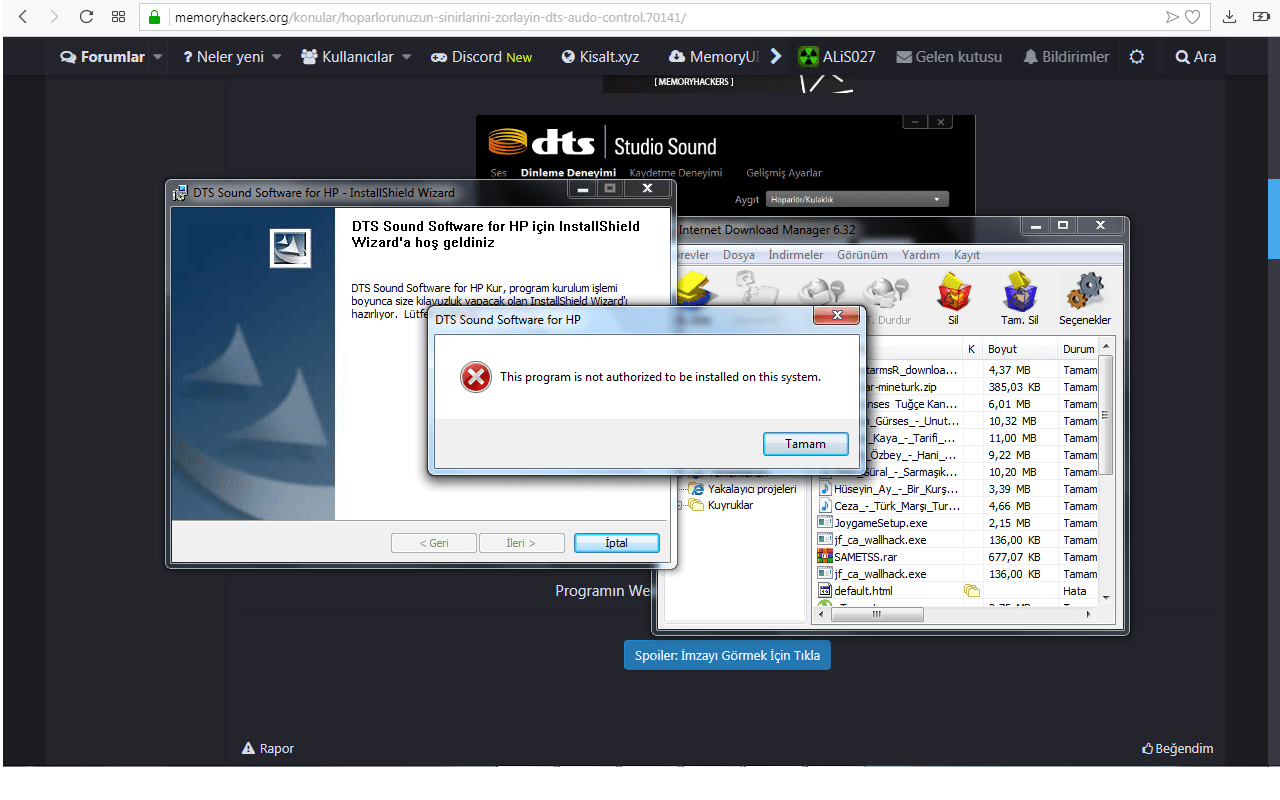Sort IDM list by Durum column header
Viewport: 1280px width, 800px height.
[x=1079, y=349]
